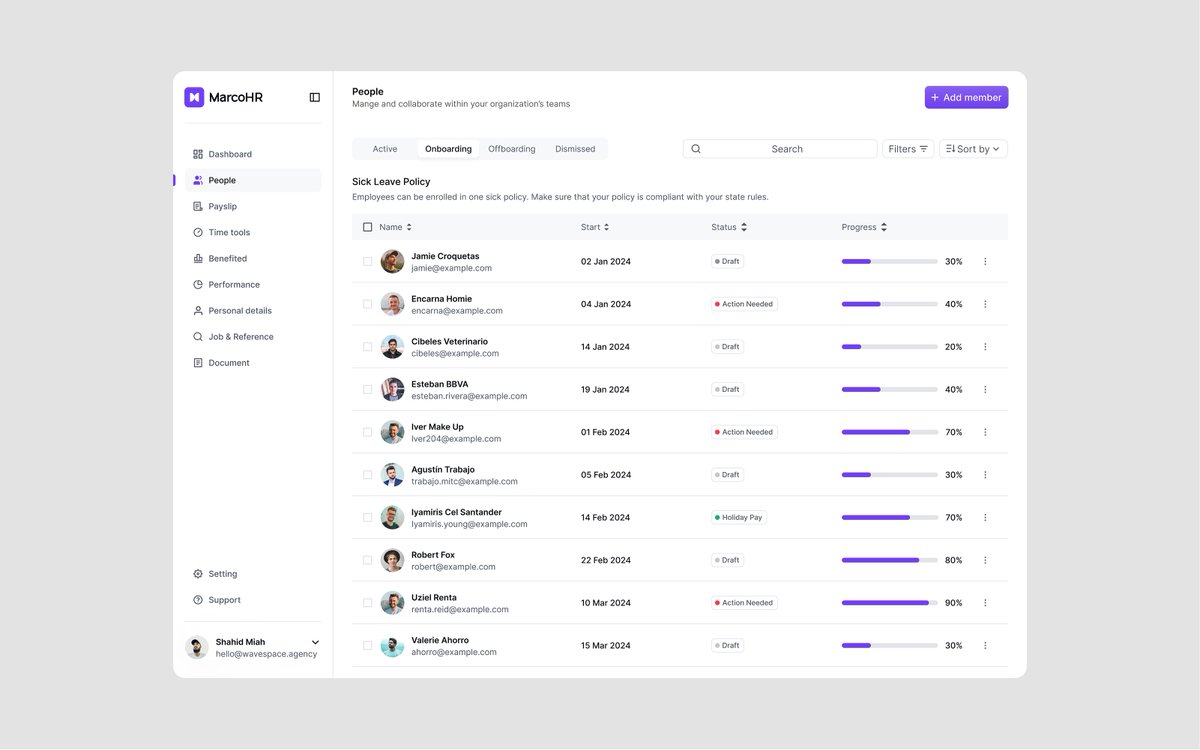This screenshot has width=1200, height=750.
Task: Open row menu for Agustín Trabajo
Action: point(985,475)
